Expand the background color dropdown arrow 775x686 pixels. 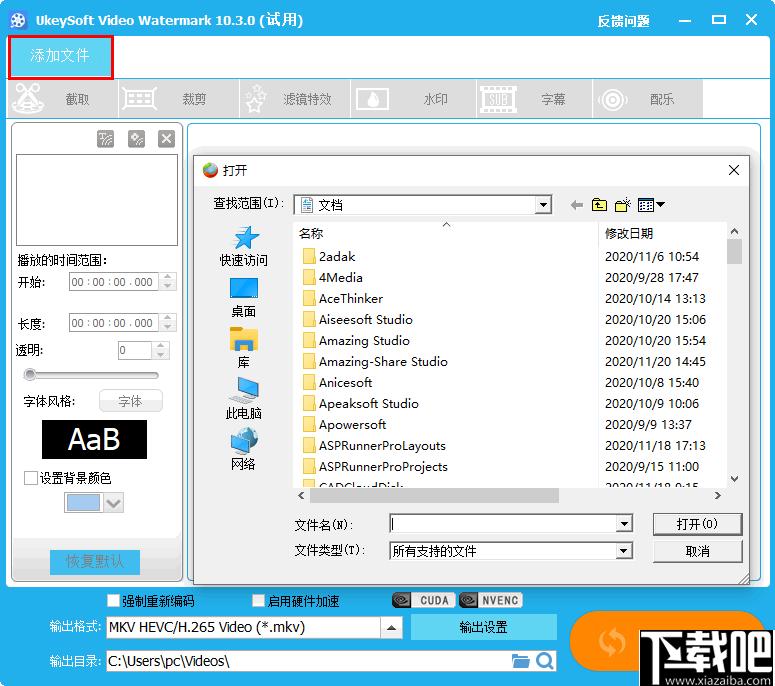114,503
